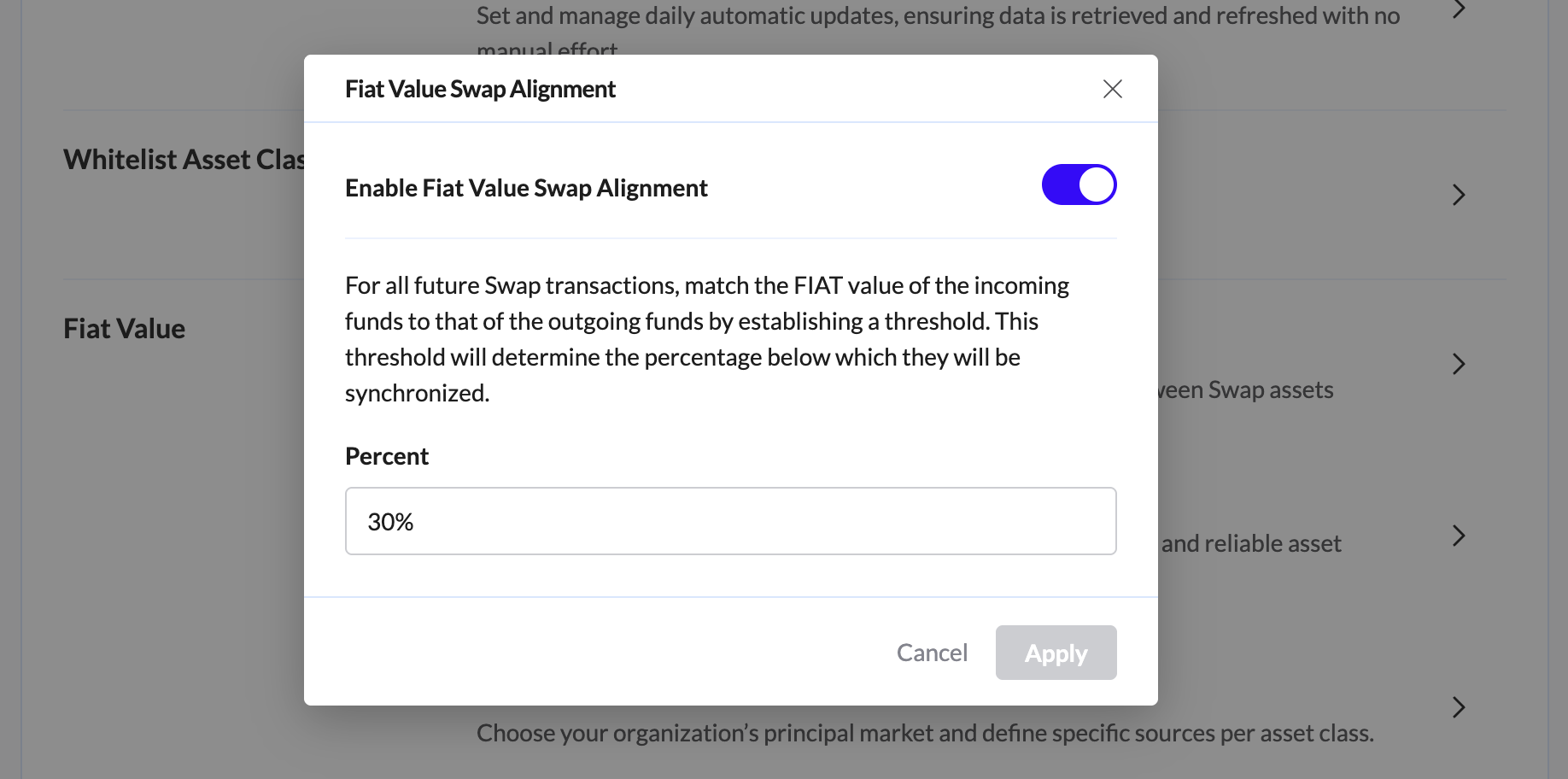The width and height of the screenshot is (1568, 779).
Task: Click the Percent field label
Action: (x=387, y=456)
